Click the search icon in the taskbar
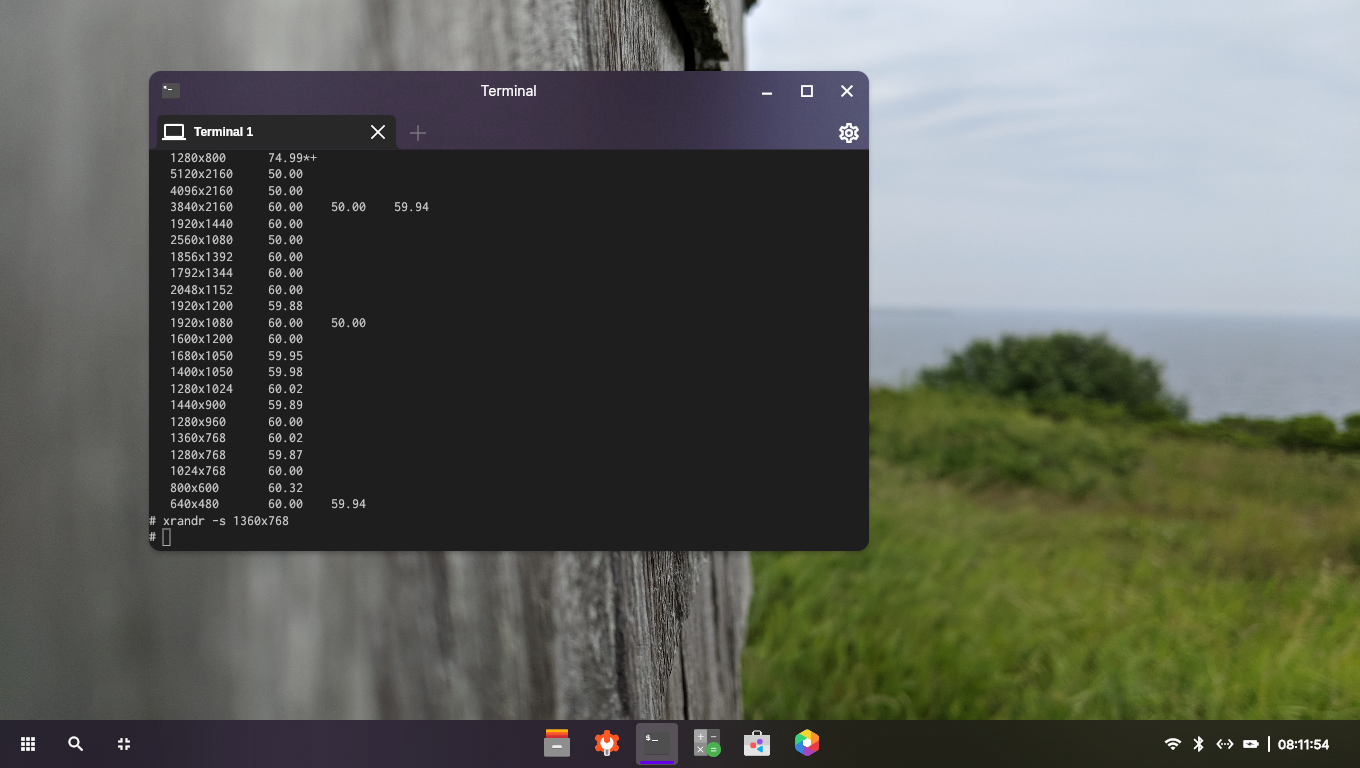The height and width of the screenshot is (768, 1360). pos(75,744)
